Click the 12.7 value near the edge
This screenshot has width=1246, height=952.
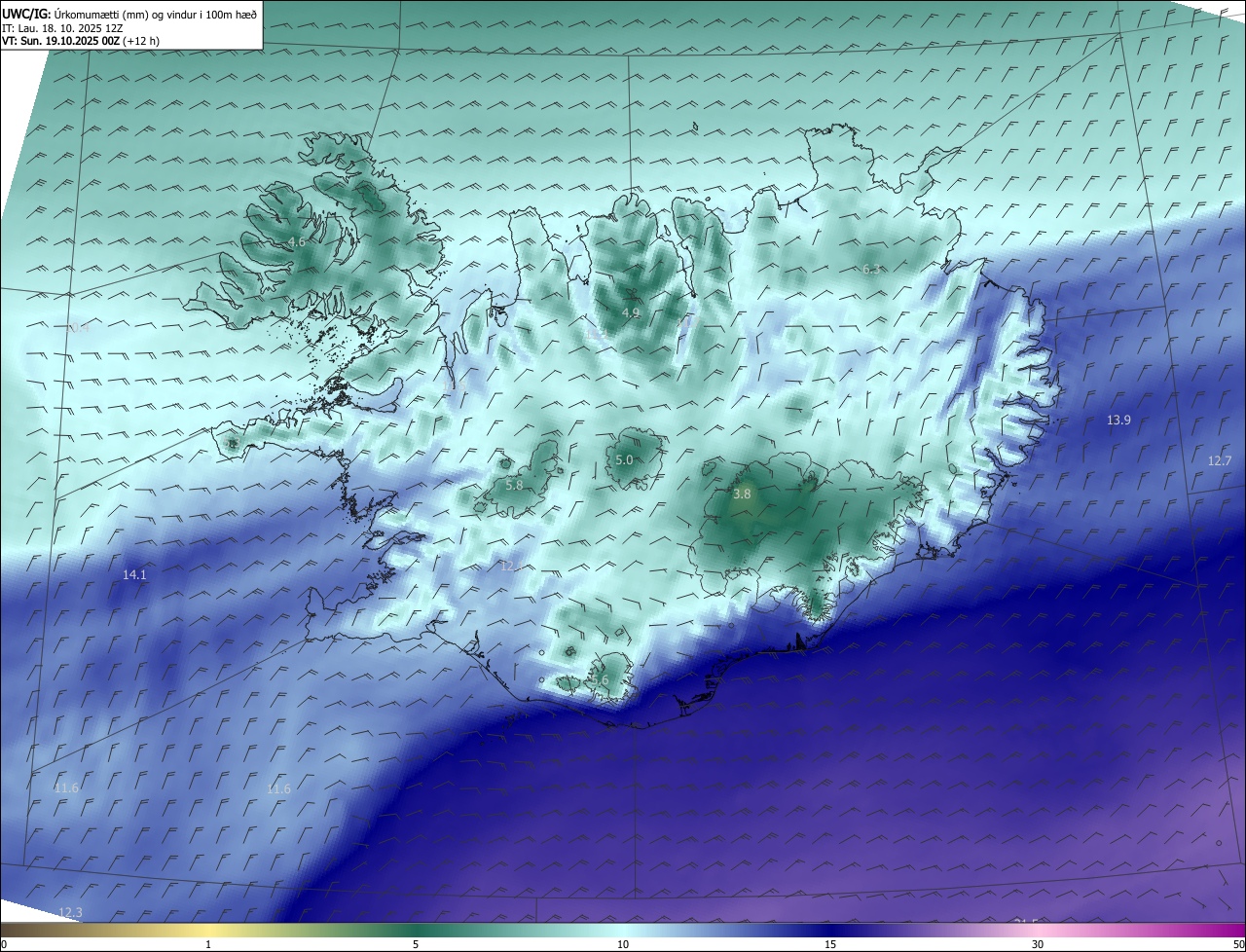(1220, 460)
